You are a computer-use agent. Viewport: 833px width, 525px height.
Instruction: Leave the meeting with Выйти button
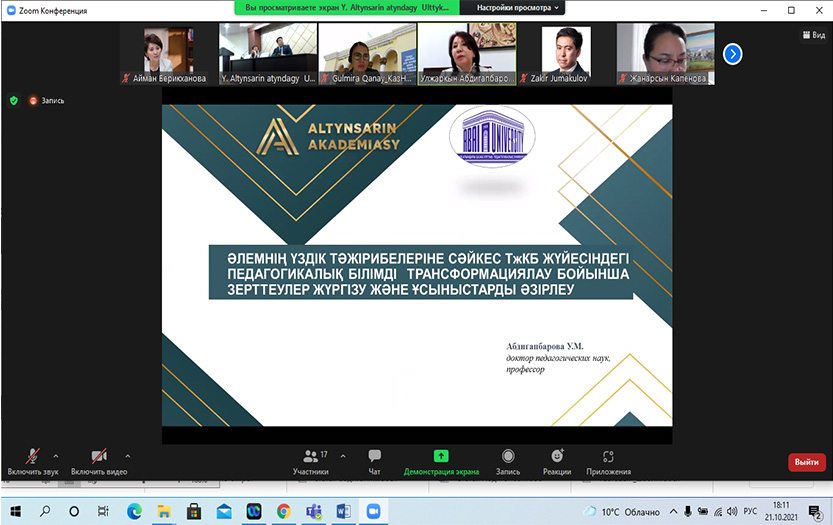point(807,461)
